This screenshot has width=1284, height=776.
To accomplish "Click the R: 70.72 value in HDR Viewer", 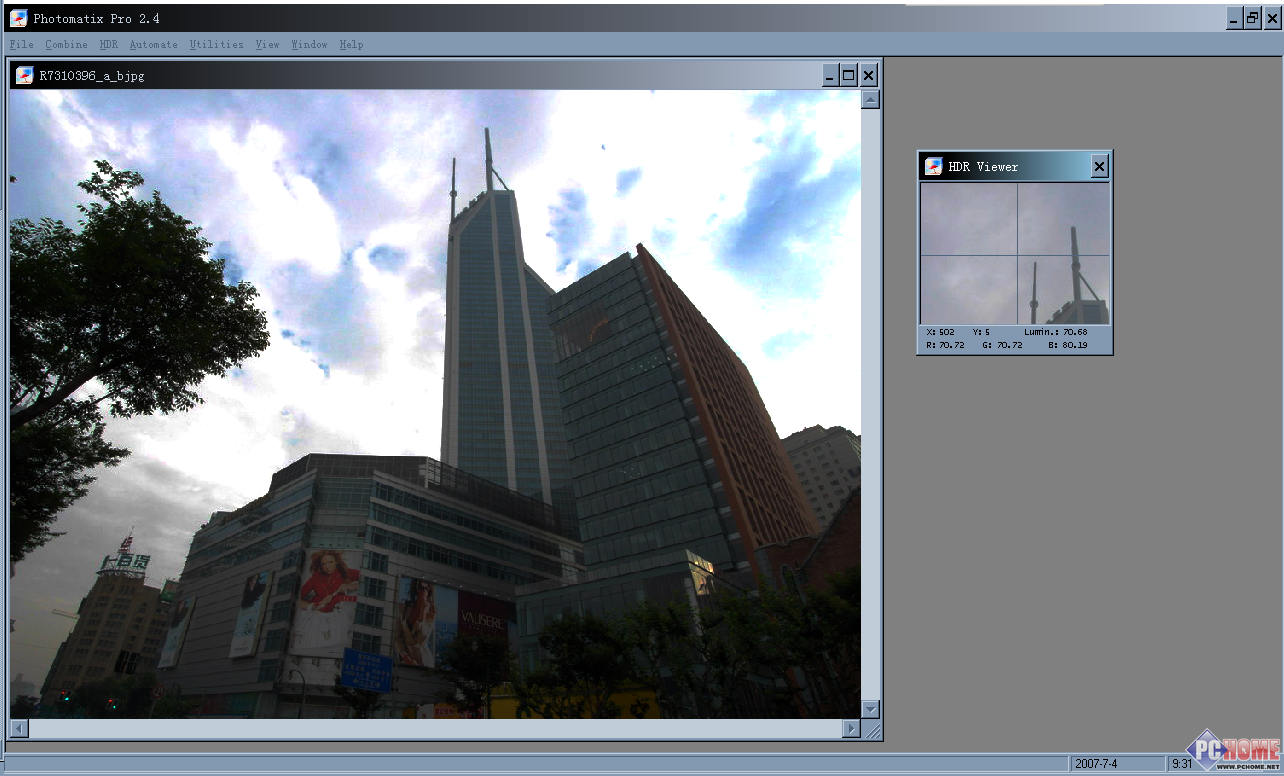I will tap(945, 345).
